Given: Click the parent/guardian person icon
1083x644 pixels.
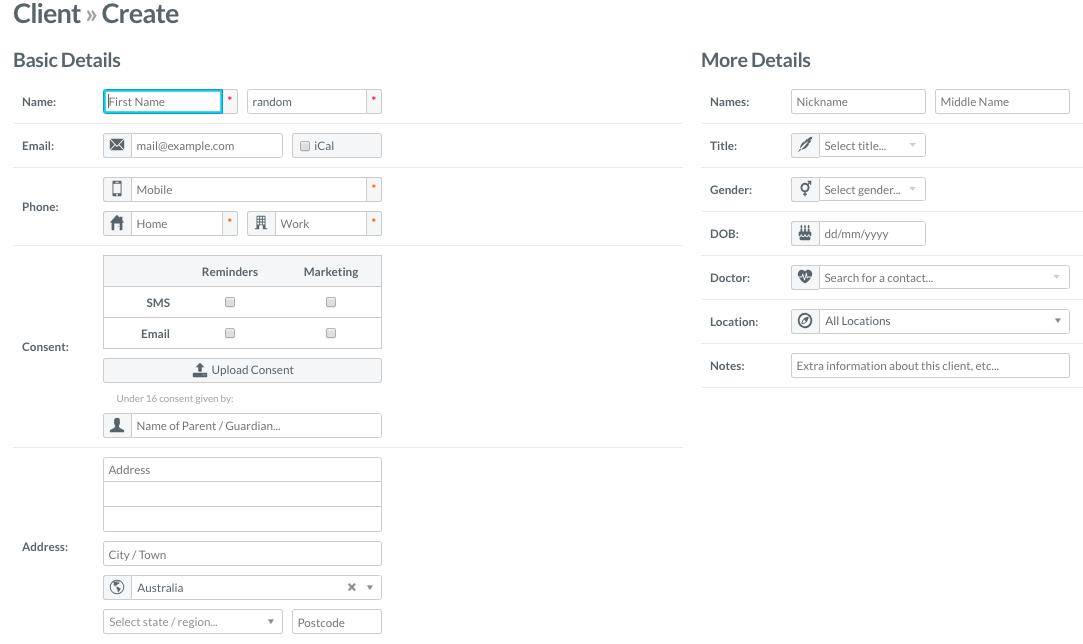Looking at the screenshot, I should point(117,426).
